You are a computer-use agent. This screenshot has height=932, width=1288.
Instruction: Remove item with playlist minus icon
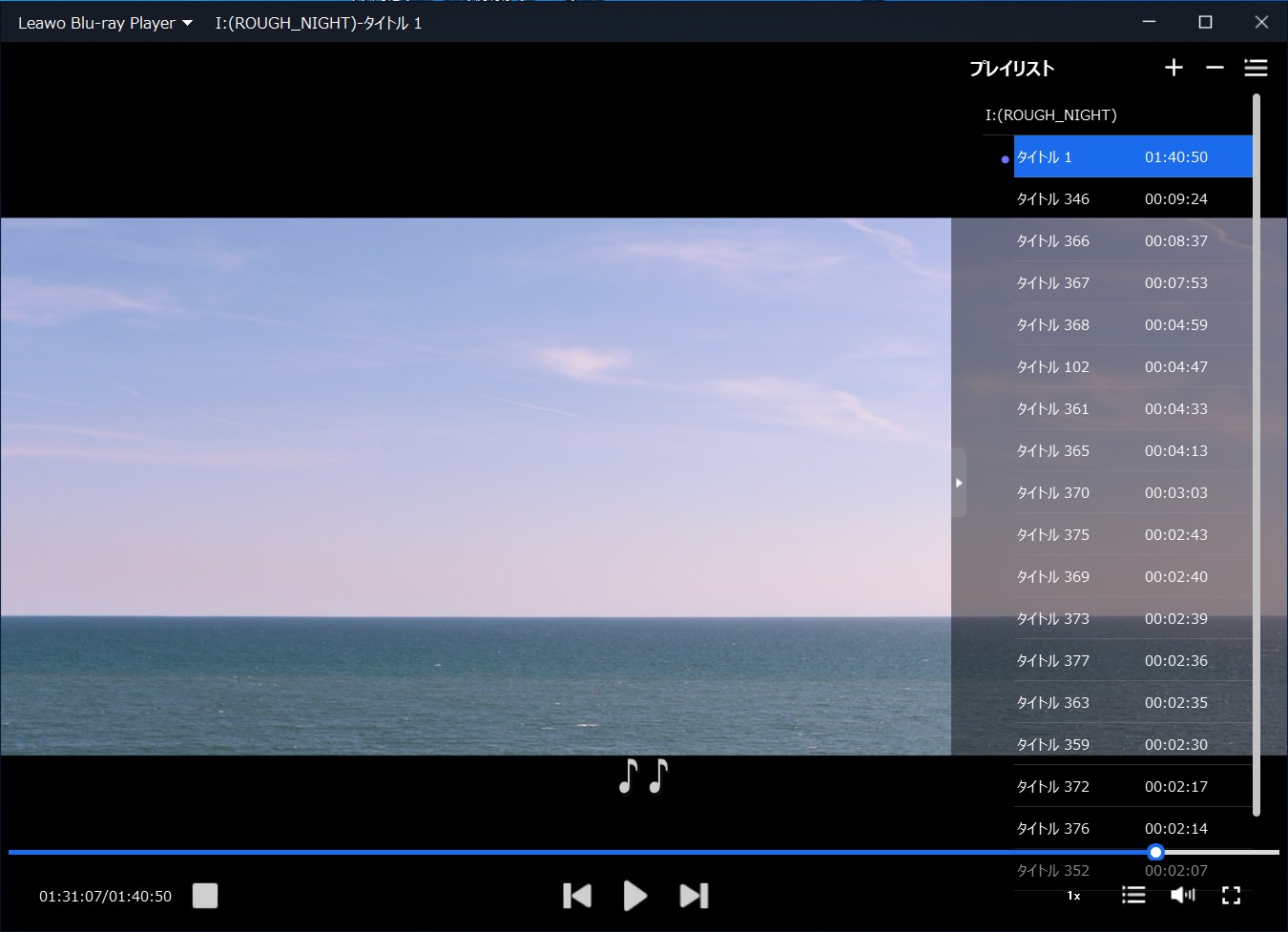pos(1215,68)
